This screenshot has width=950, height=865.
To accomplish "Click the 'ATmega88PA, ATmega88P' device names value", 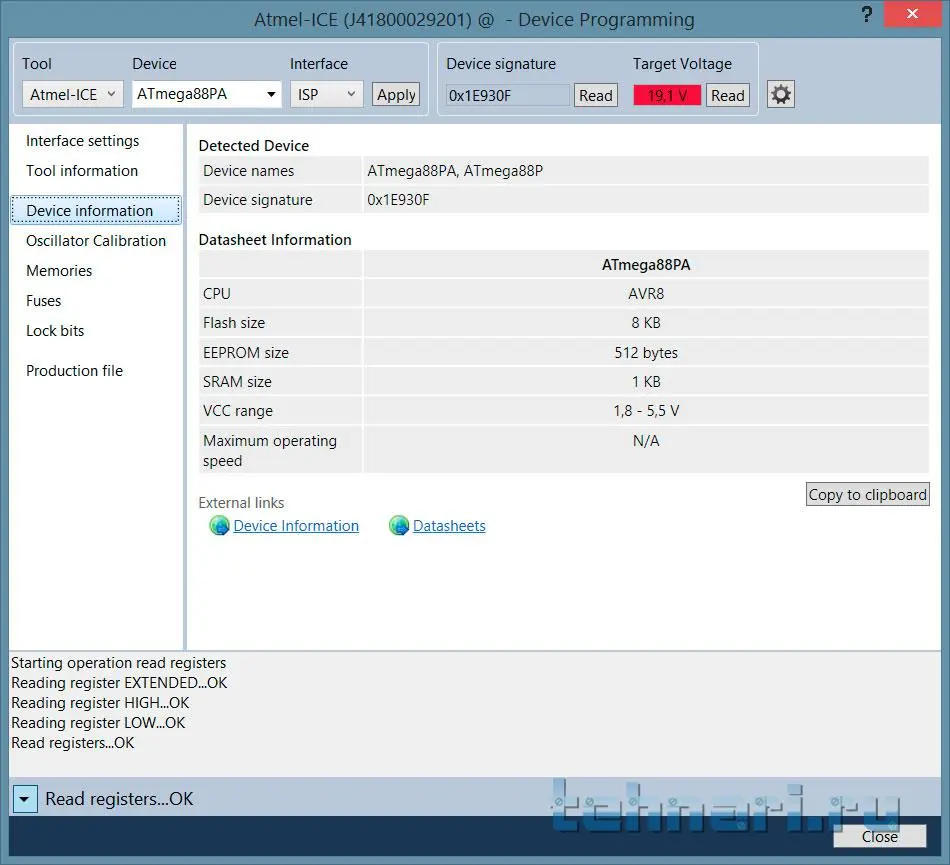I will pos(455,171).
